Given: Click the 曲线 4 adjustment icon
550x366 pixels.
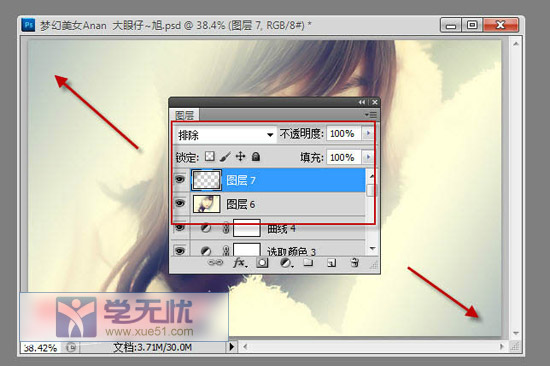Looking at the screenshot, I should click(206, 228).
